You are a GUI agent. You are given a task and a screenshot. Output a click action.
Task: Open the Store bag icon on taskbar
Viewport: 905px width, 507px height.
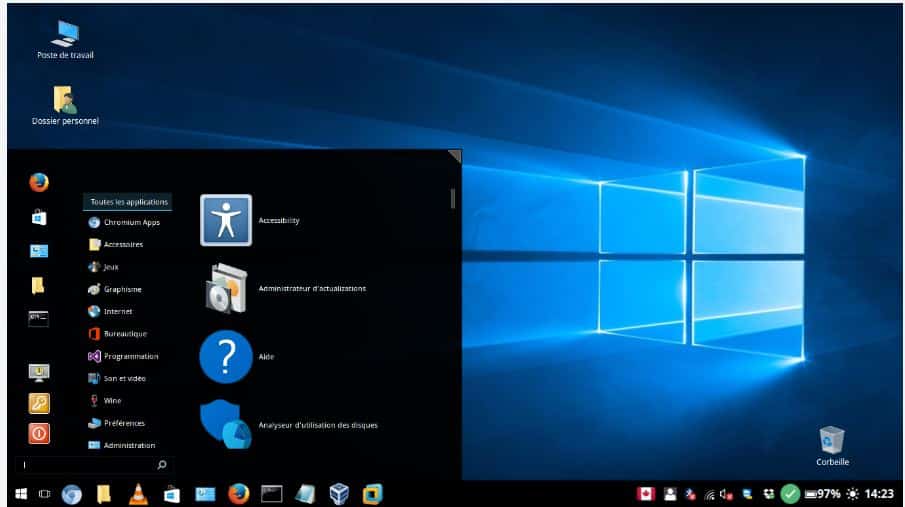[x=171, y=494]
